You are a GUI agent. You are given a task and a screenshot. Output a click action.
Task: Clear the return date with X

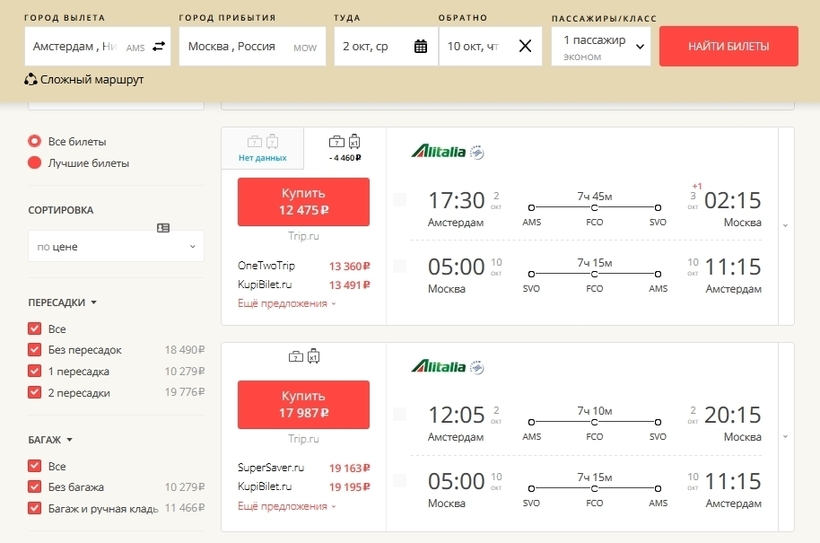click(x=525, y=46)
